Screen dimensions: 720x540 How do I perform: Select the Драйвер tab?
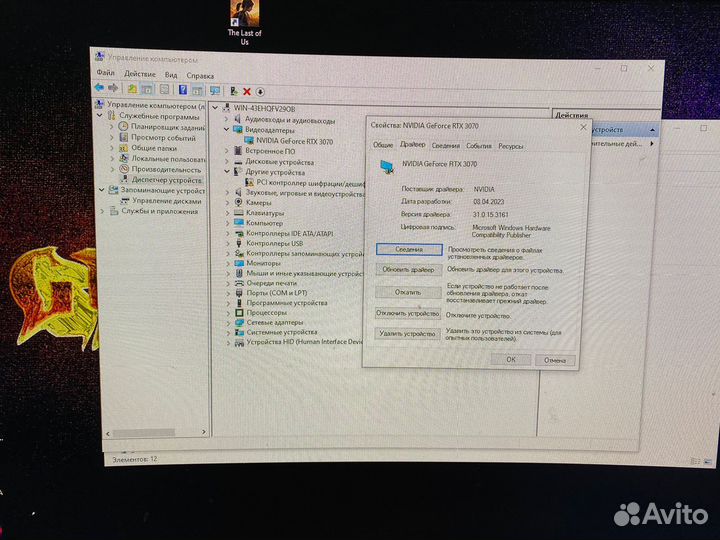[412, 144]
